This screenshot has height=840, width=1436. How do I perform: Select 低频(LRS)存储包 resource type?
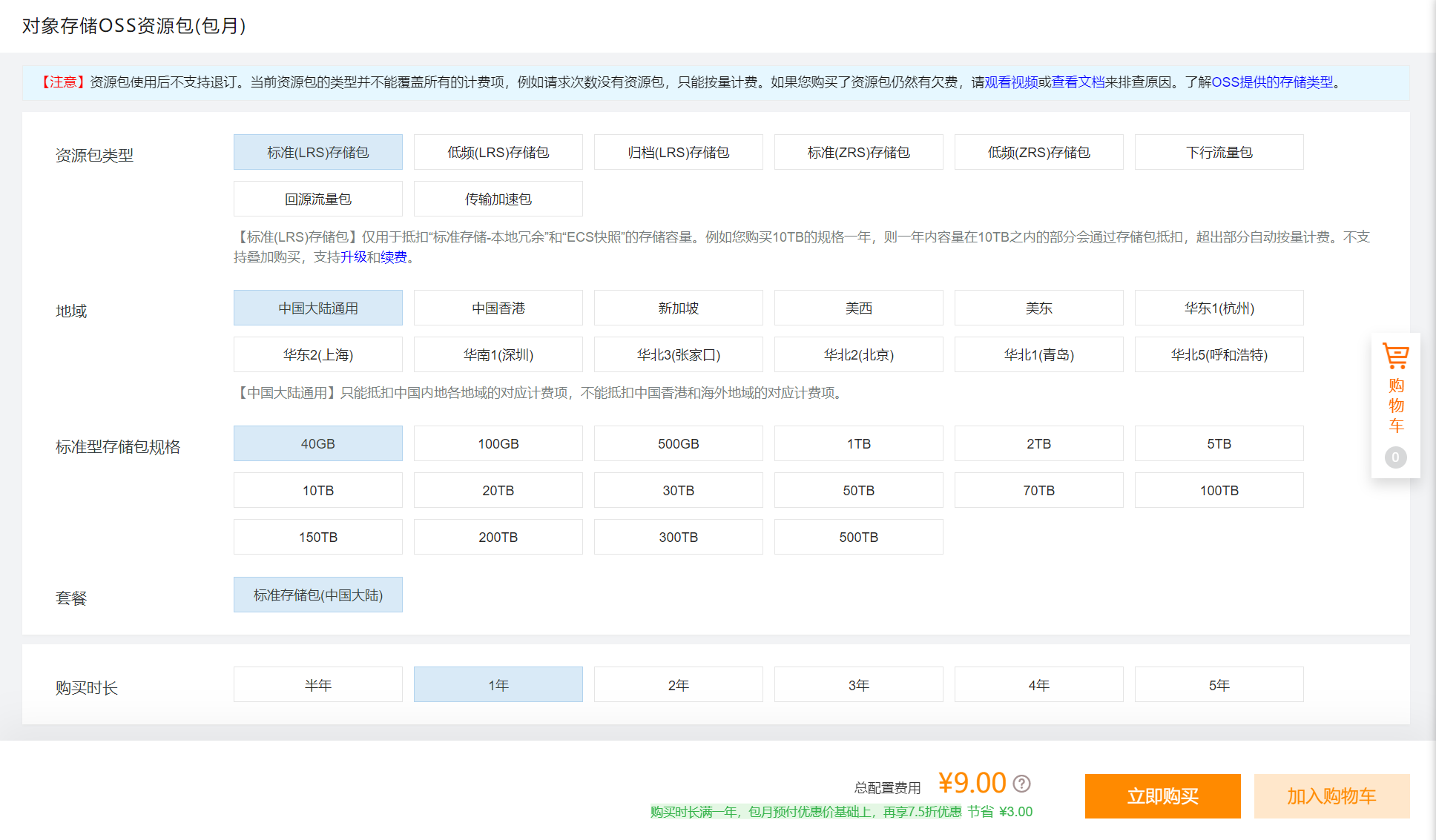[x=498, y=153]
